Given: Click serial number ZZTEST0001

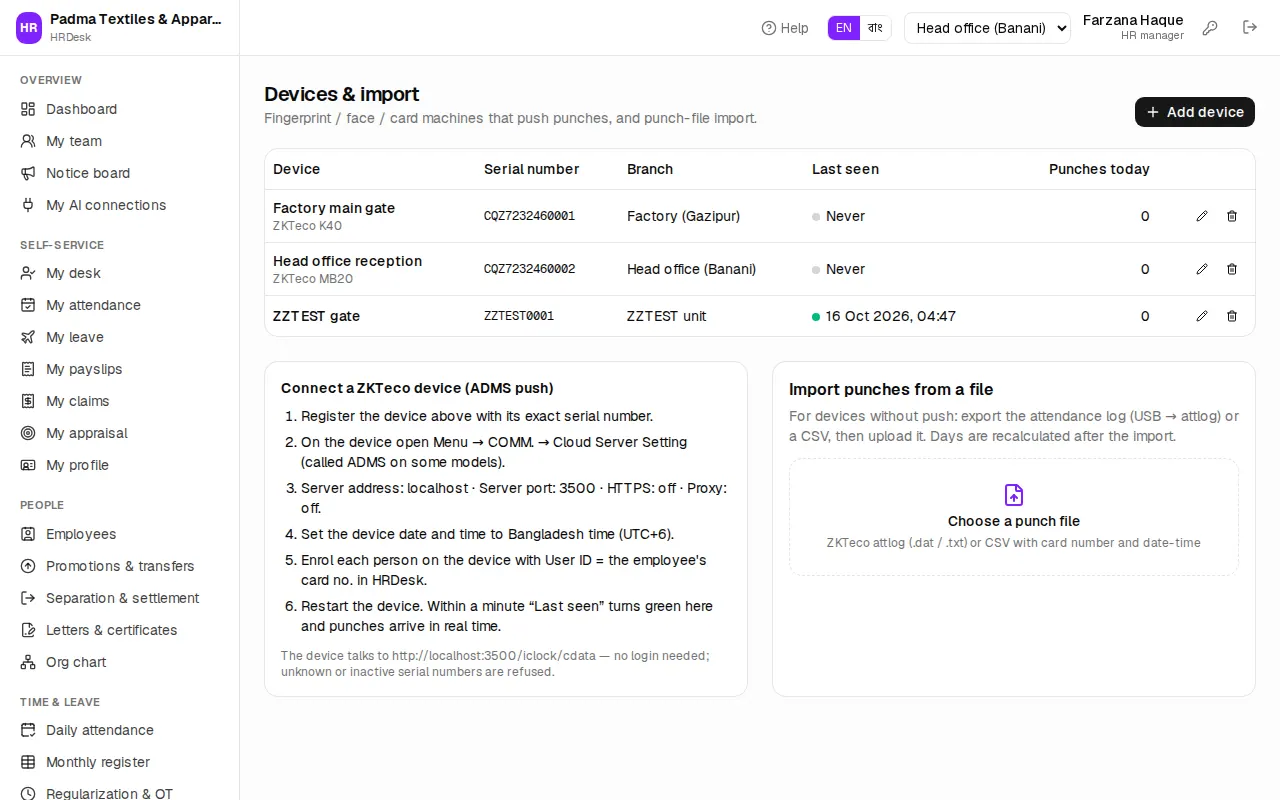Looking at the screenshot, I should [519, 316].
